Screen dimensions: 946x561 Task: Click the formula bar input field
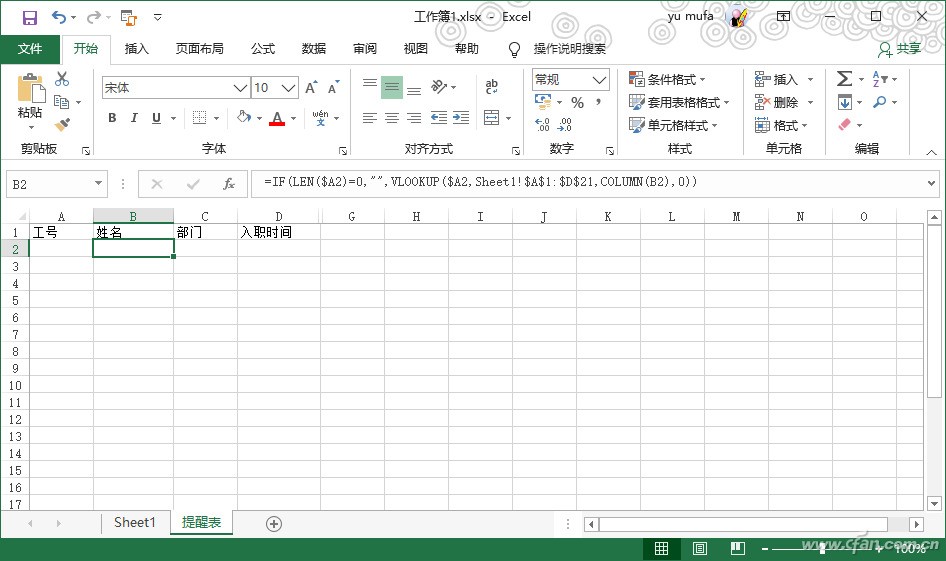(590, 183)
